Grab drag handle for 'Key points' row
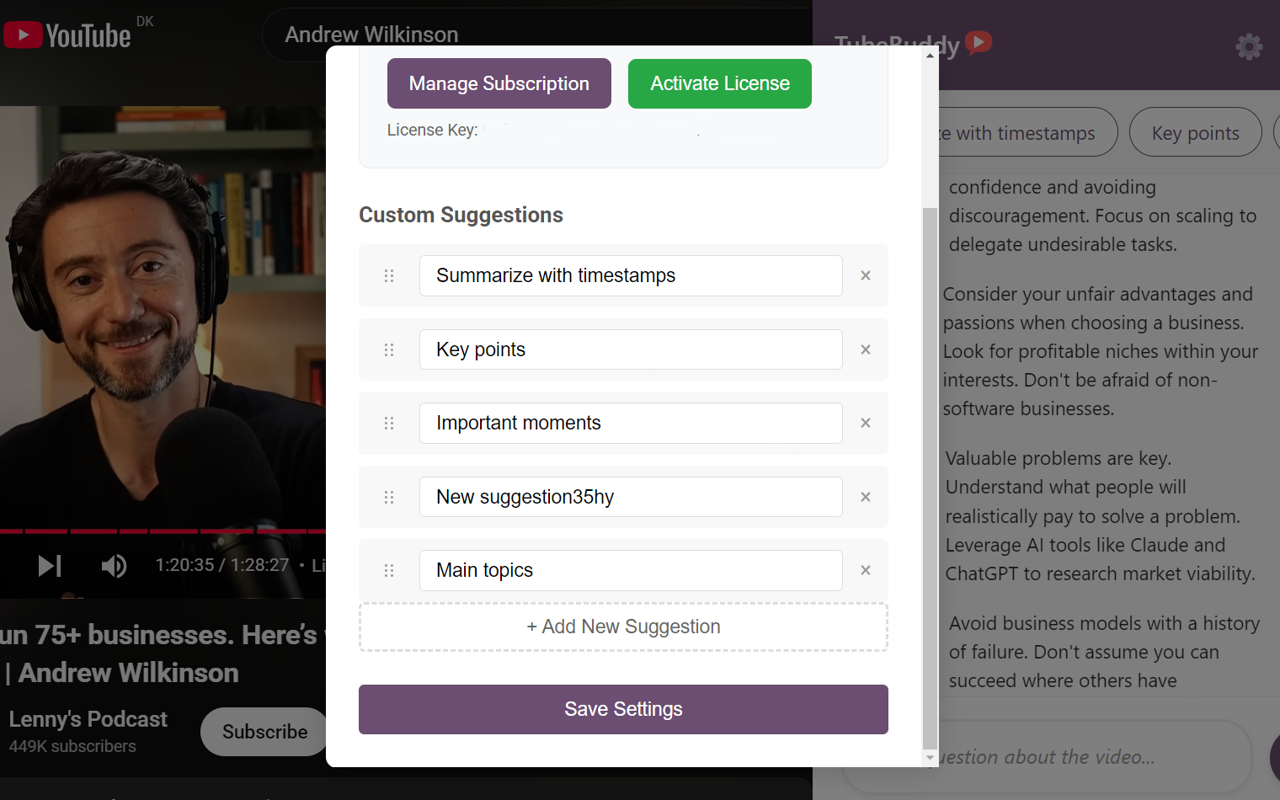1280x800 pixels. 389,350
